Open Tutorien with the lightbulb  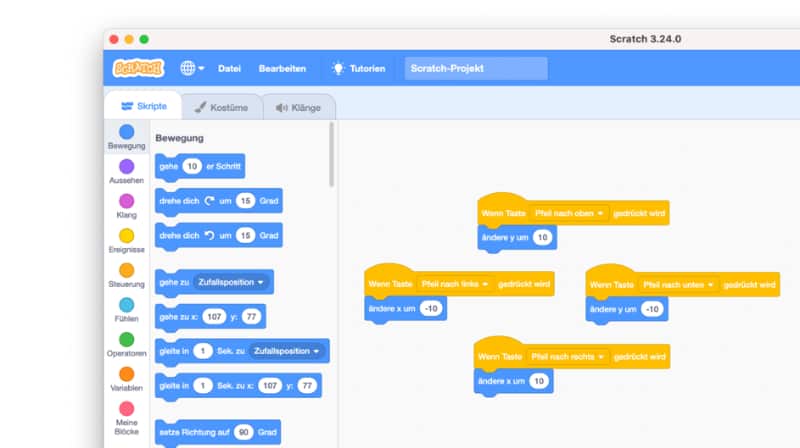[x=358, y=68]
